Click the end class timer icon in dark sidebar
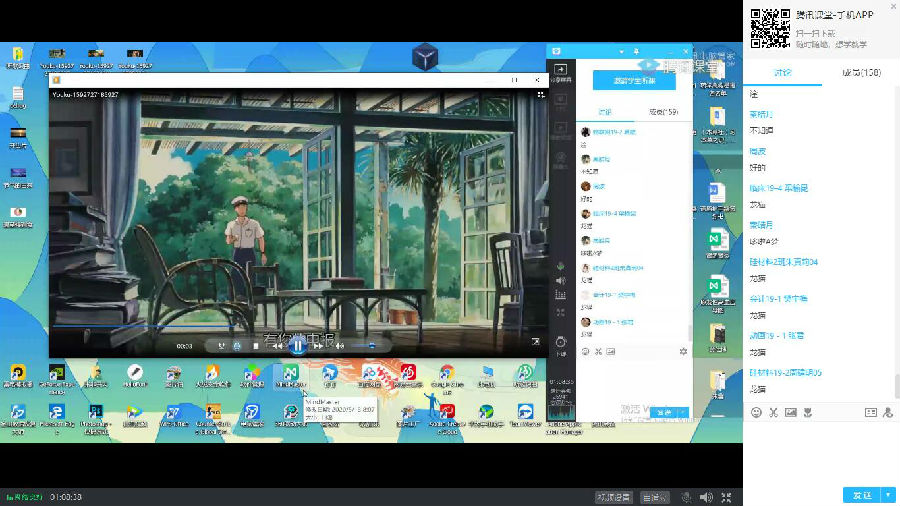The image size is (900, 506). click(x=560, y=344)
